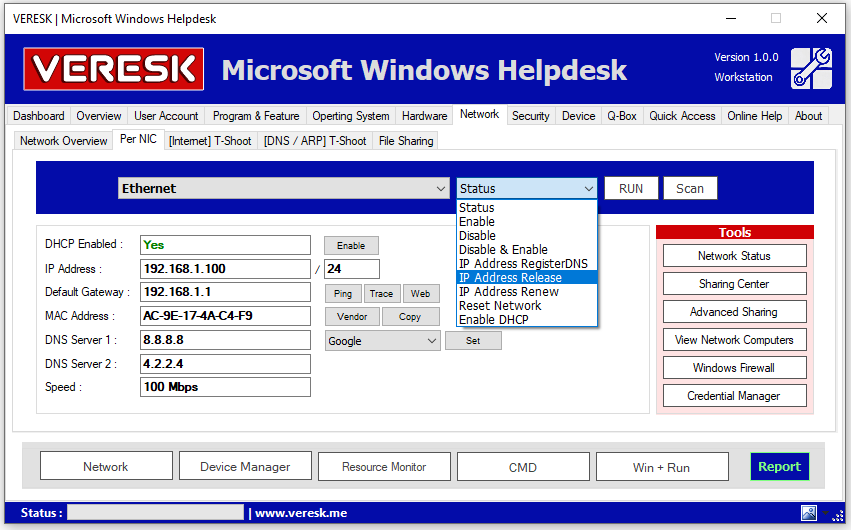The width and height of the screenshot is (851, 530).
Task: Click the Ping button beside gateway
Action: 343,294
